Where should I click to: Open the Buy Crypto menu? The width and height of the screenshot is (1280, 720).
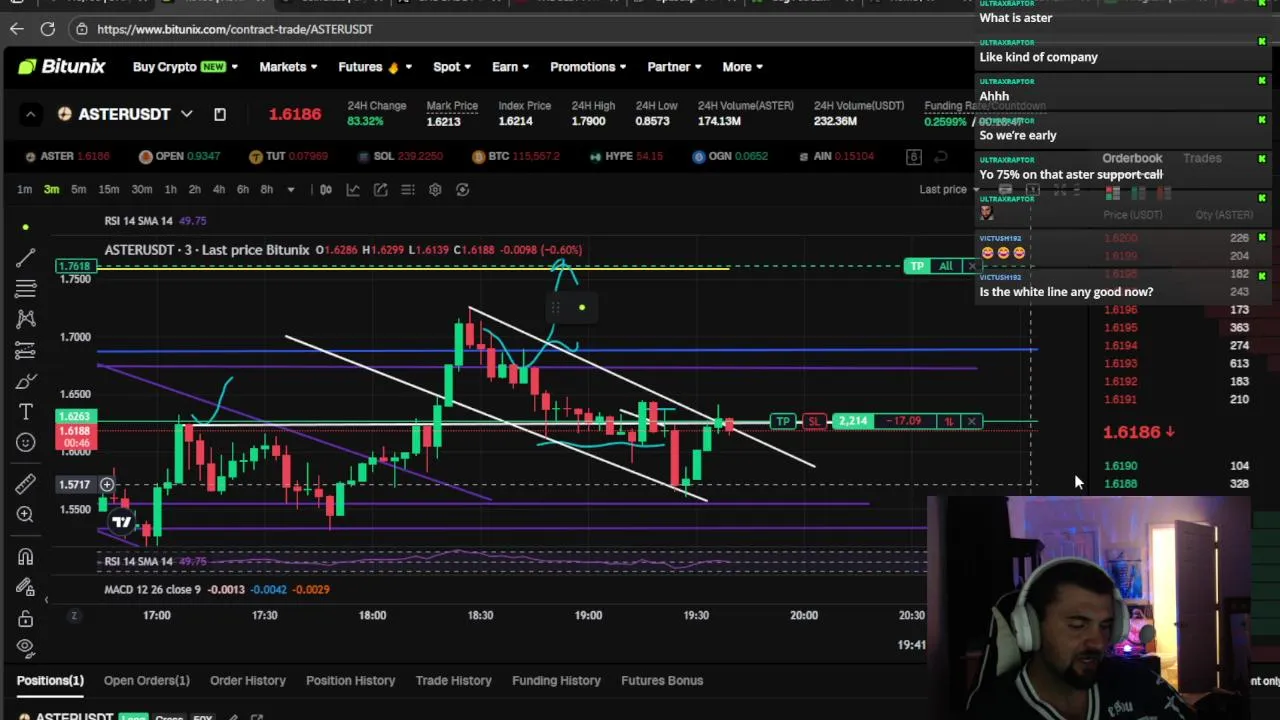point(185,66)
